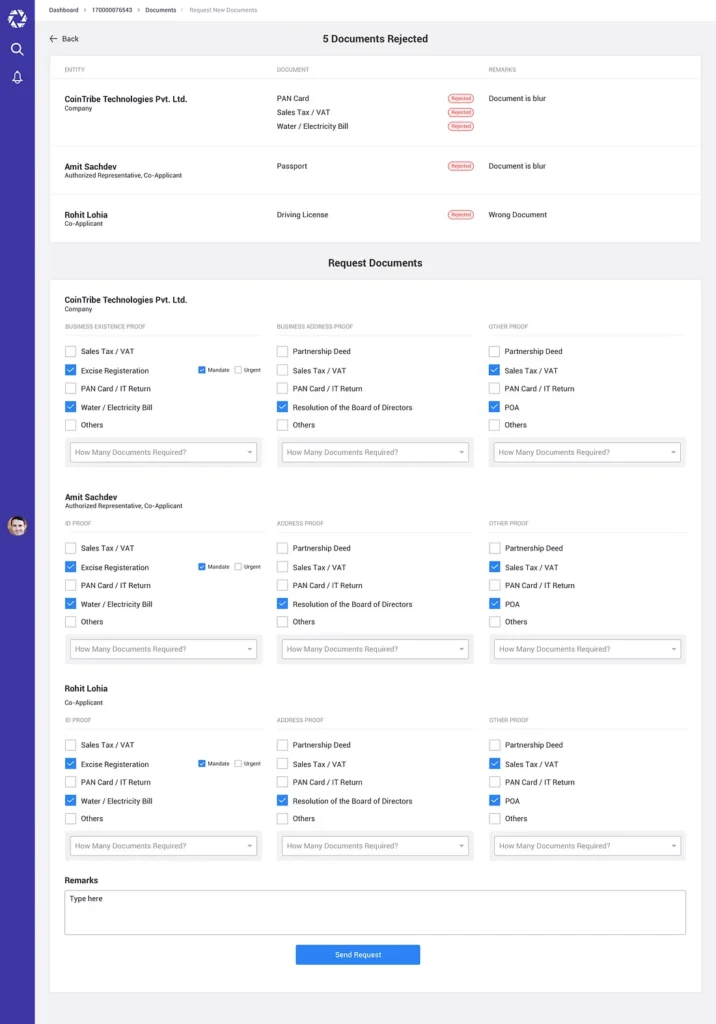Uncheck Mandate in Rohit Lohia's ID Proof
This screenshot has height=1024, width=716.
click(x=202, y=764)
